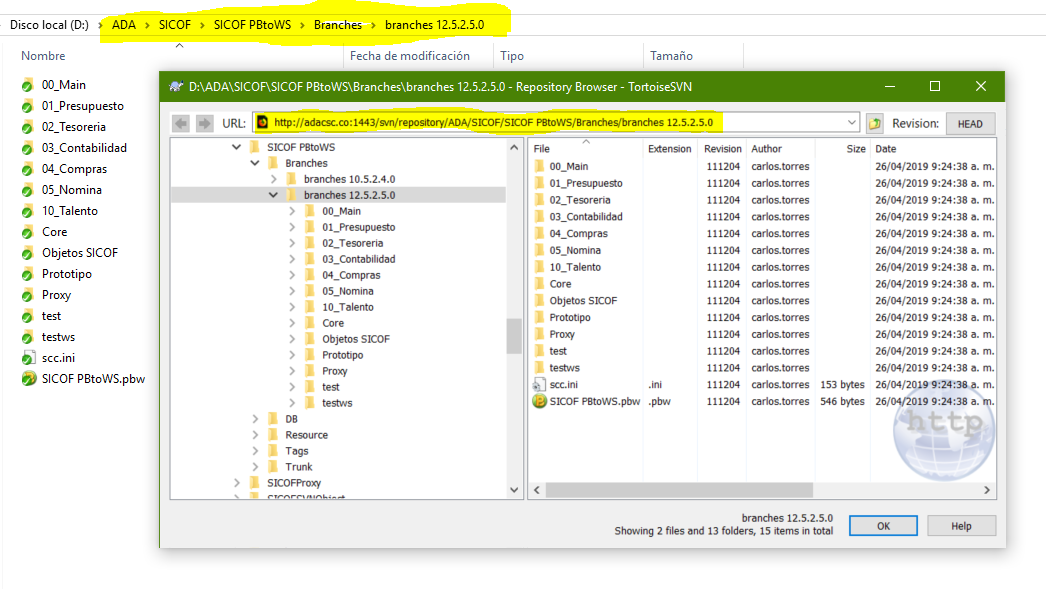
Task: Click the HEAD revision button
Action: (970, 124)
